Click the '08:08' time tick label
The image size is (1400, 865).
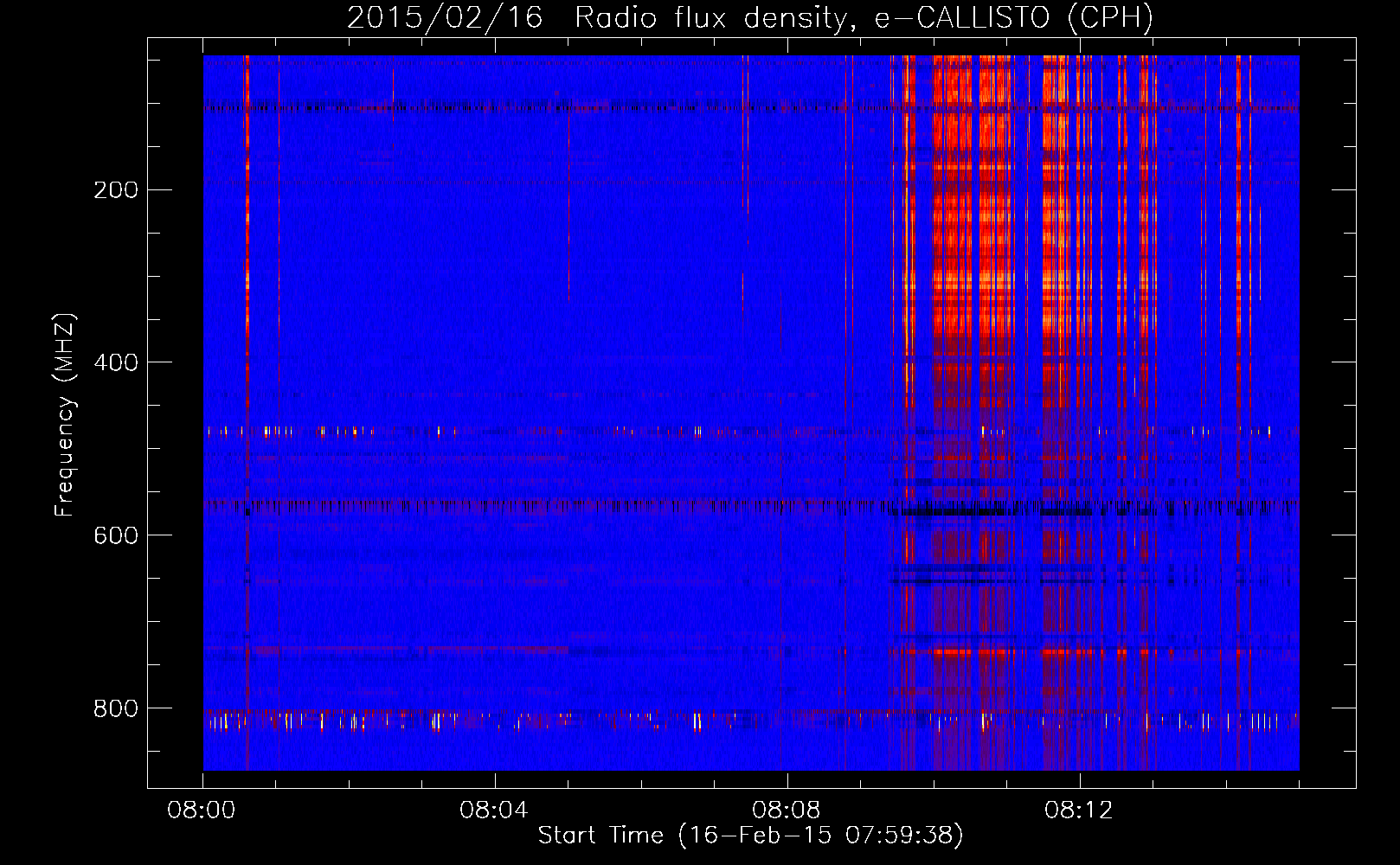(787, 811)
